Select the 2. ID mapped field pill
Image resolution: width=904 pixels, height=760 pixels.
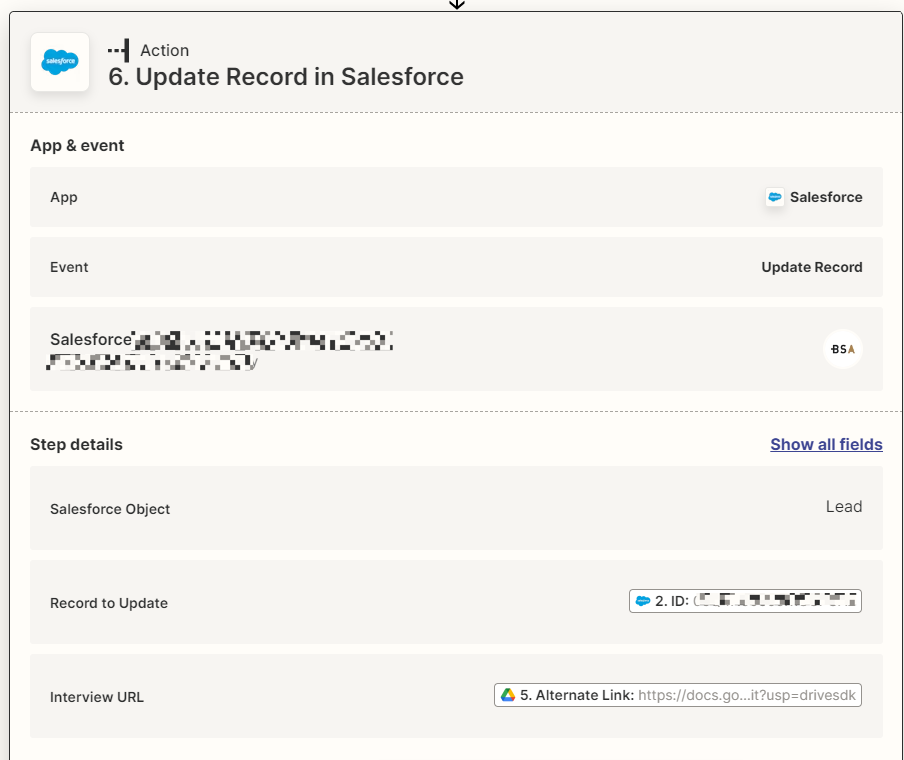point(745,601)
